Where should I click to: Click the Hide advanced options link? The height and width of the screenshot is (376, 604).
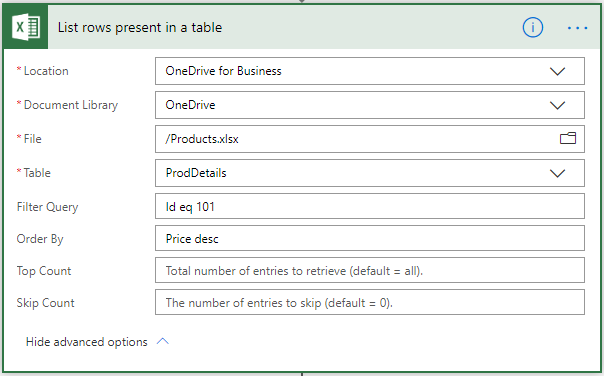pos(87,342)
